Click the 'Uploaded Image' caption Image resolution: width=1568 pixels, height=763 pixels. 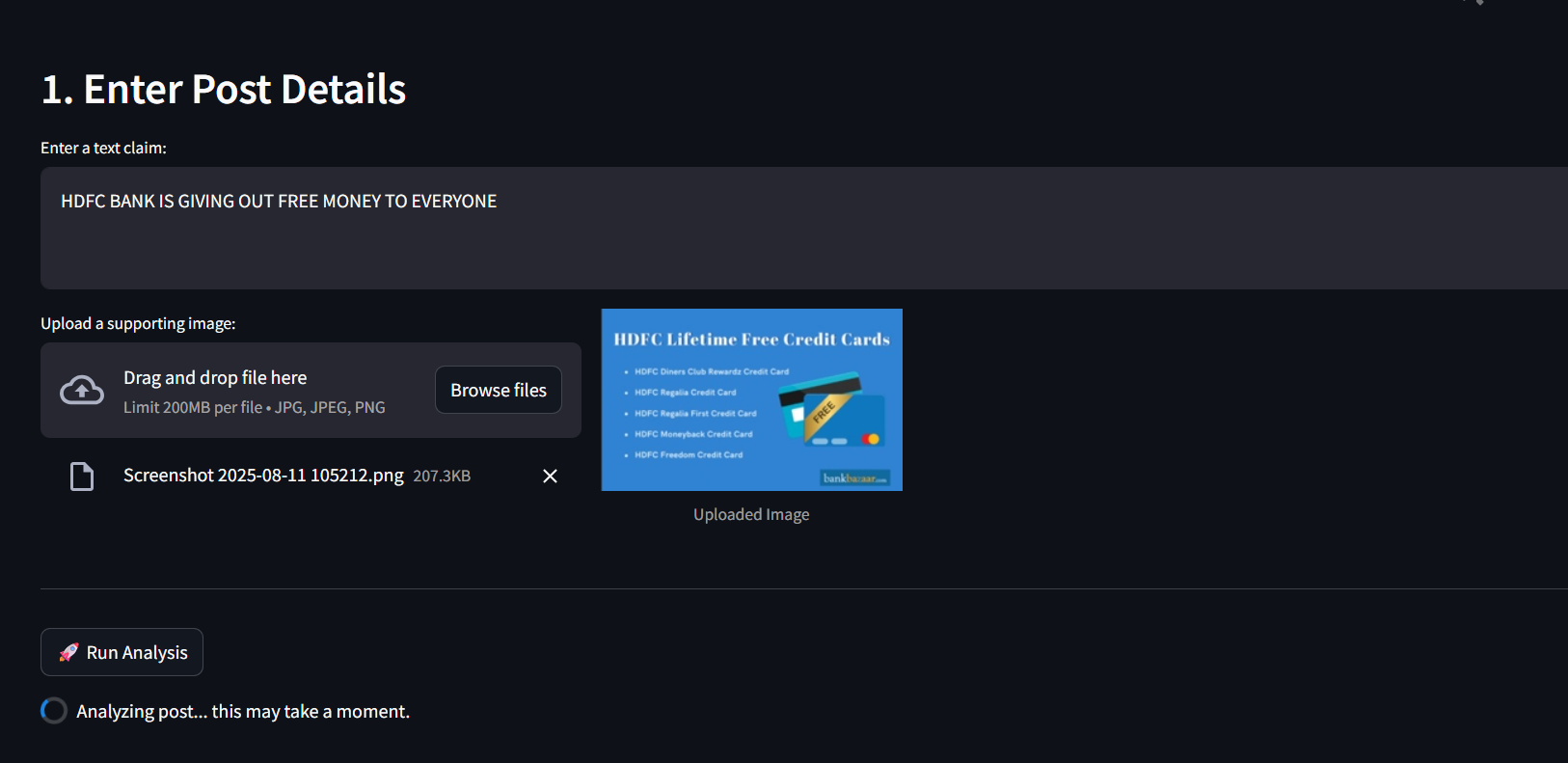[x=751, y=514]
